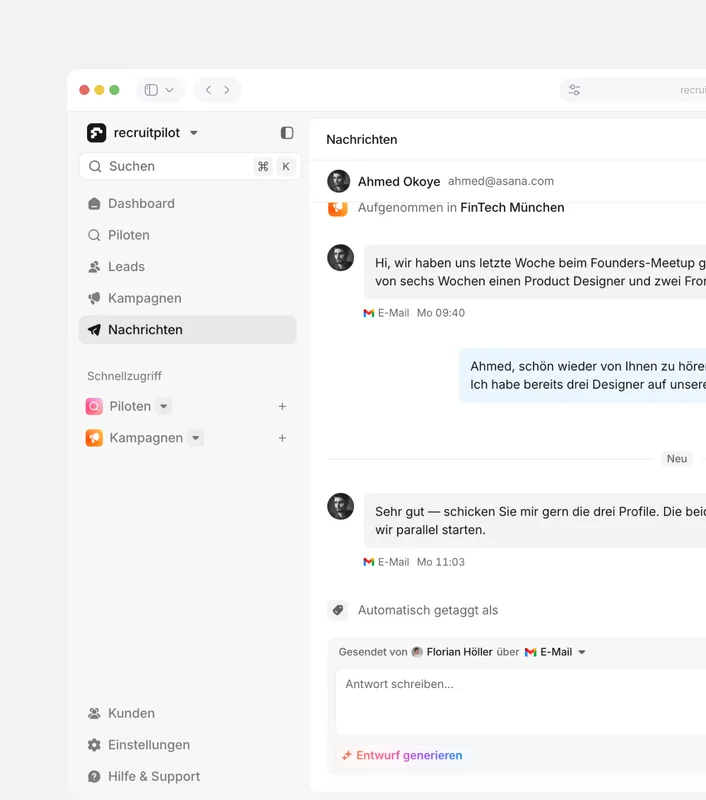Screen dimensions: 706x800
Task: Click the Nachrichten page heading
Action: 362,140
